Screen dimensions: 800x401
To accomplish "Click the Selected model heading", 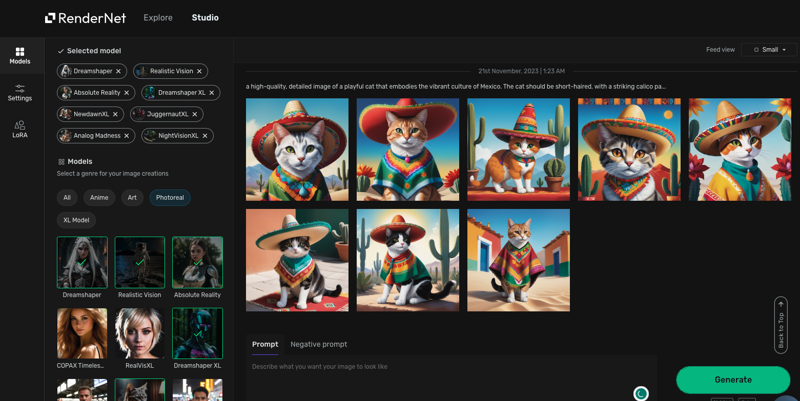I will (94, 51).
